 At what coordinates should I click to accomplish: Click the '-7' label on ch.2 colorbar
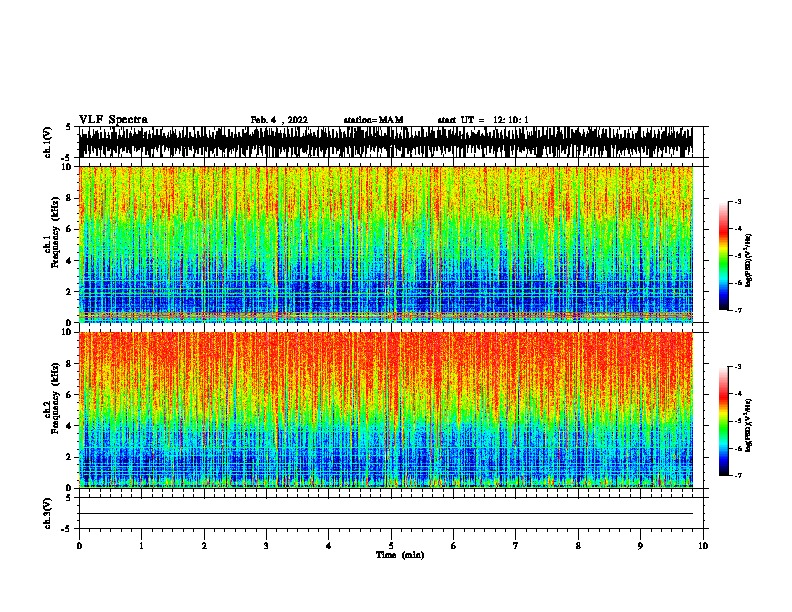click(x=737, y=476)
